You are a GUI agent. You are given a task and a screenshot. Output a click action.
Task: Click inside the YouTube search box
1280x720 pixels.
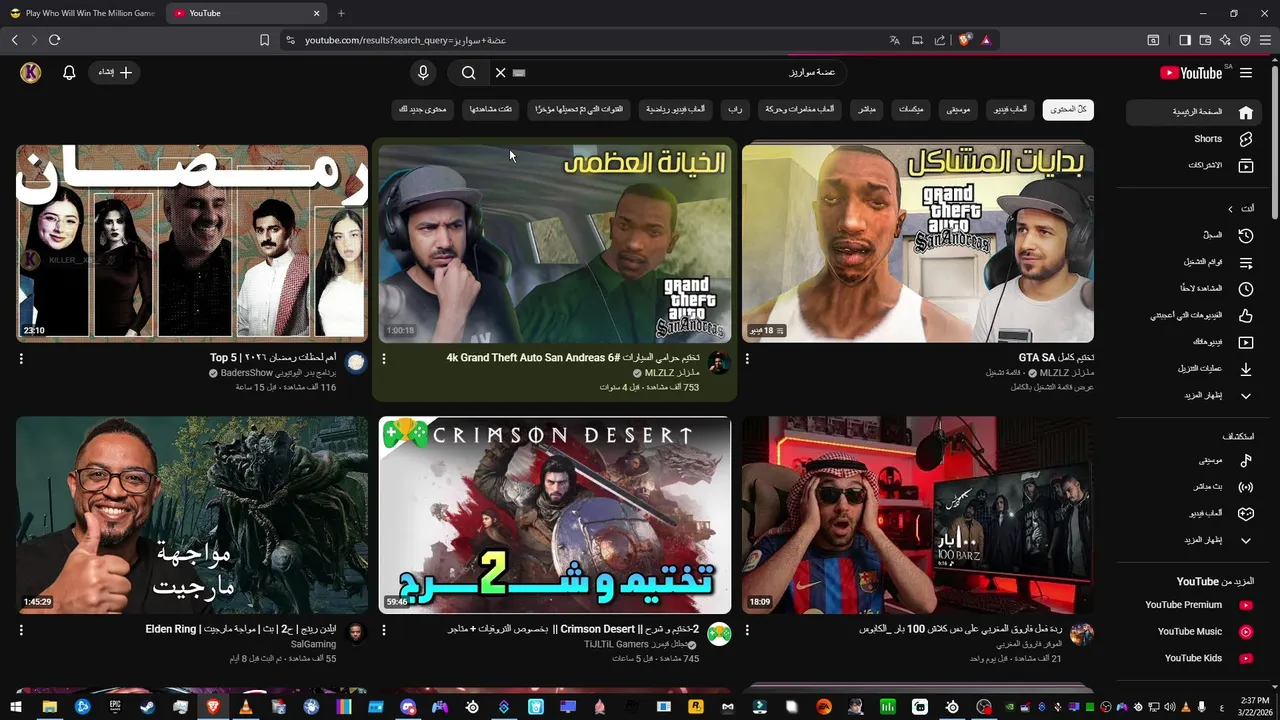(670, 73)
